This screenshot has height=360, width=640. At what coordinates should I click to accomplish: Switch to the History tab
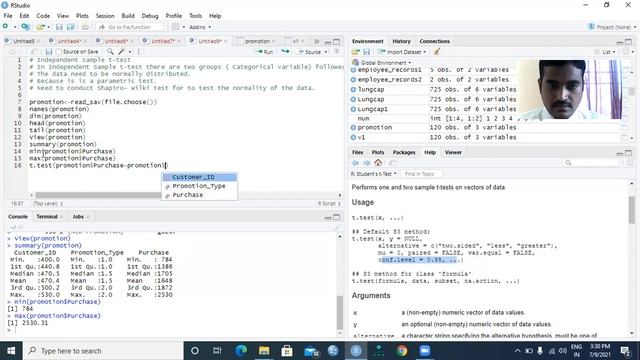401,42
